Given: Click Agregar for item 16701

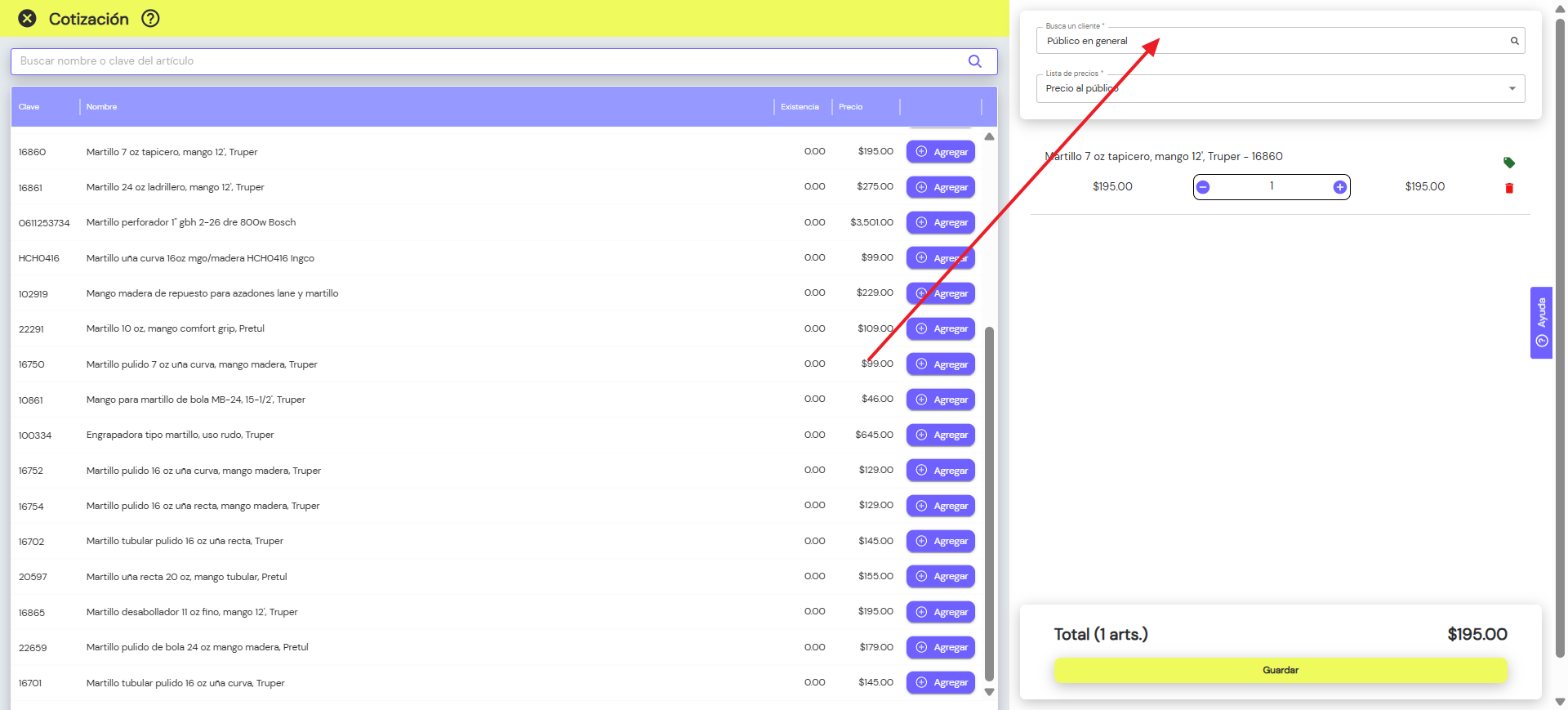Looking at the screenshot, I should (941, 682).
